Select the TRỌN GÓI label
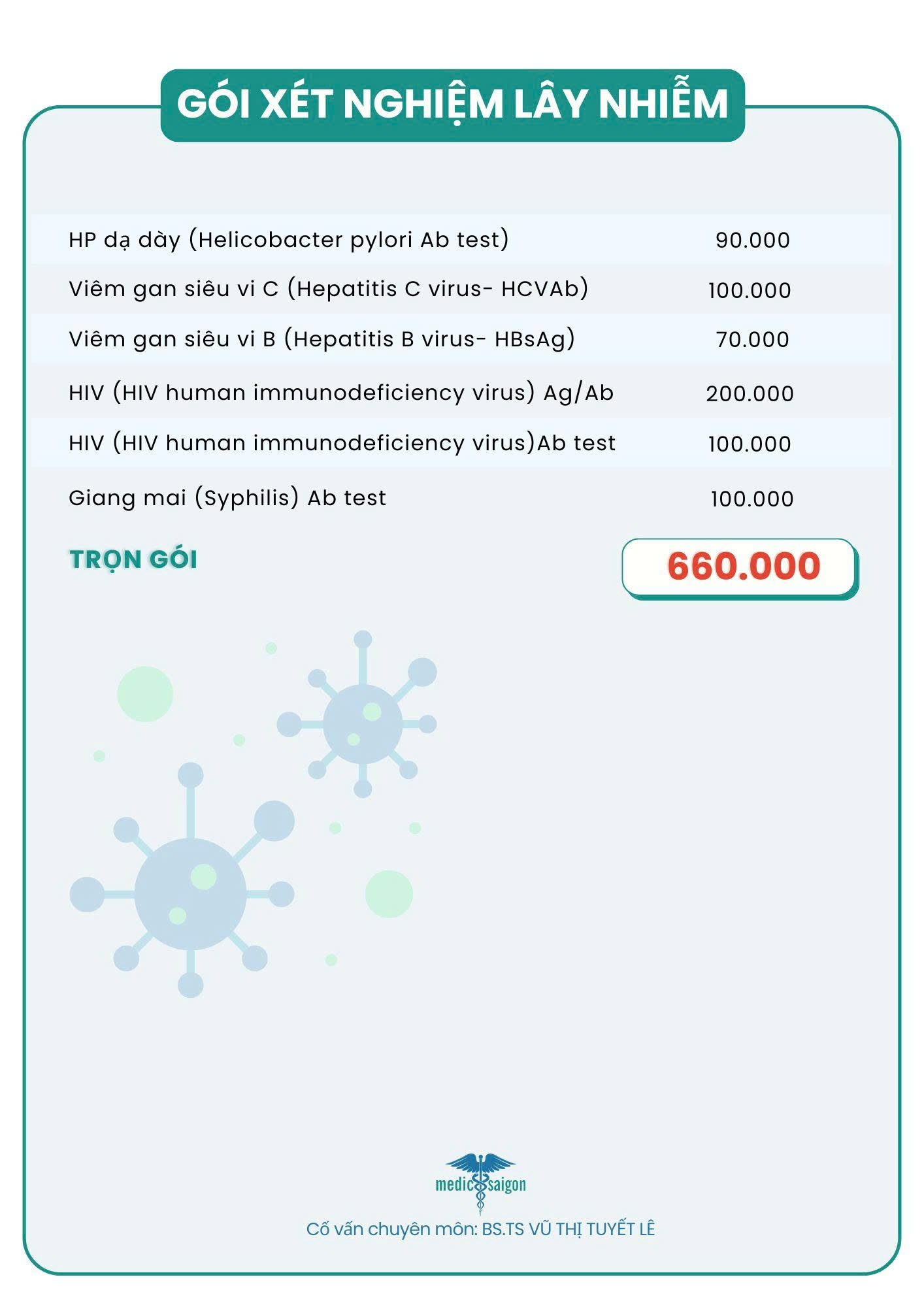Image resolution: width=924 pixels, height=1307 pixels. click(x=133, y=559)
